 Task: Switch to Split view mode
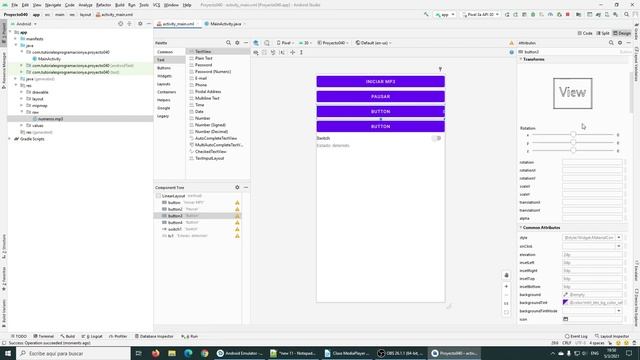coord(603,33)
